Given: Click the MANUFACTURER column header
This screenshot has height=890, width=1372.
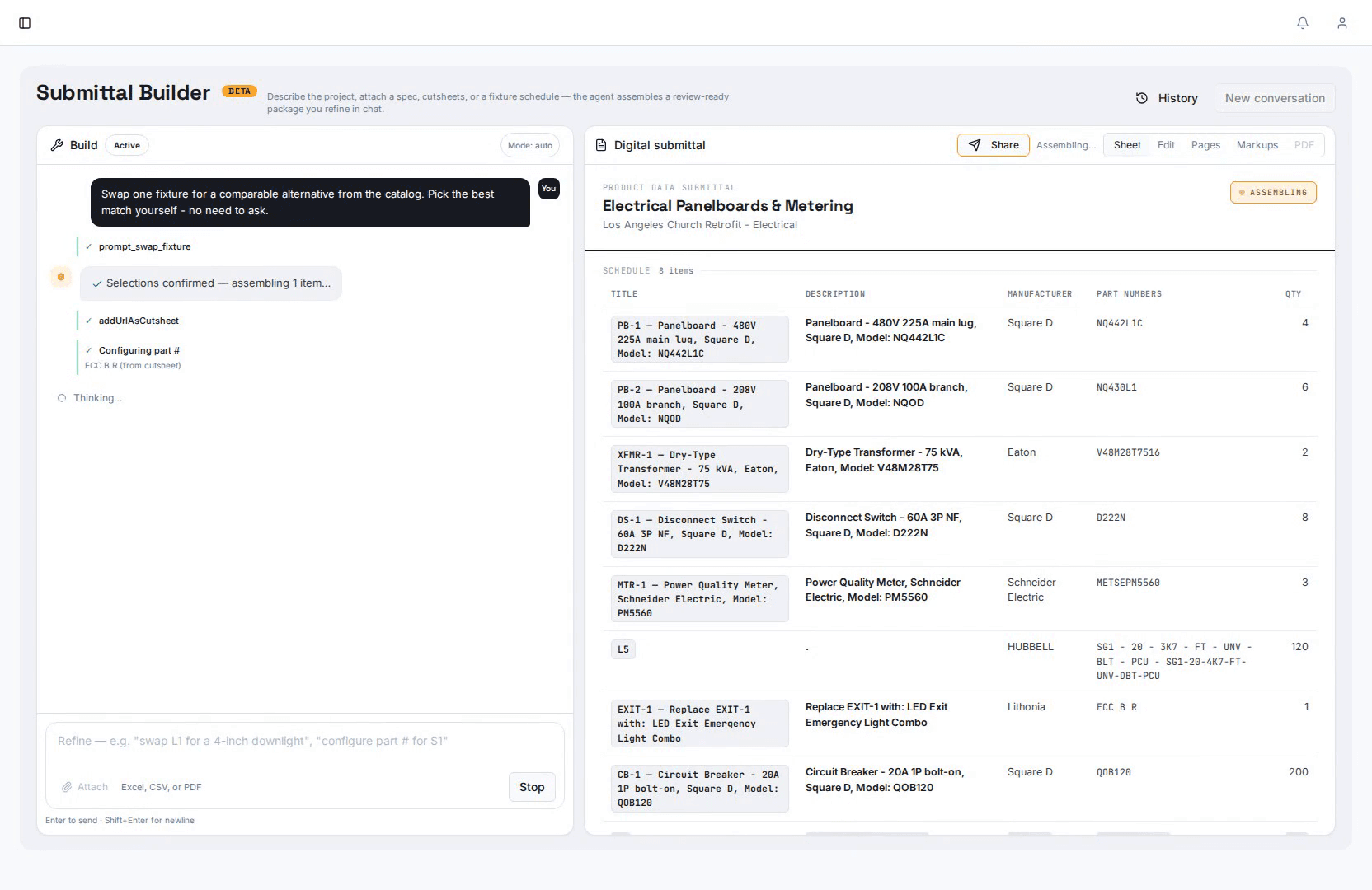Looking at the screenshot, I should tap(1040, 294).
